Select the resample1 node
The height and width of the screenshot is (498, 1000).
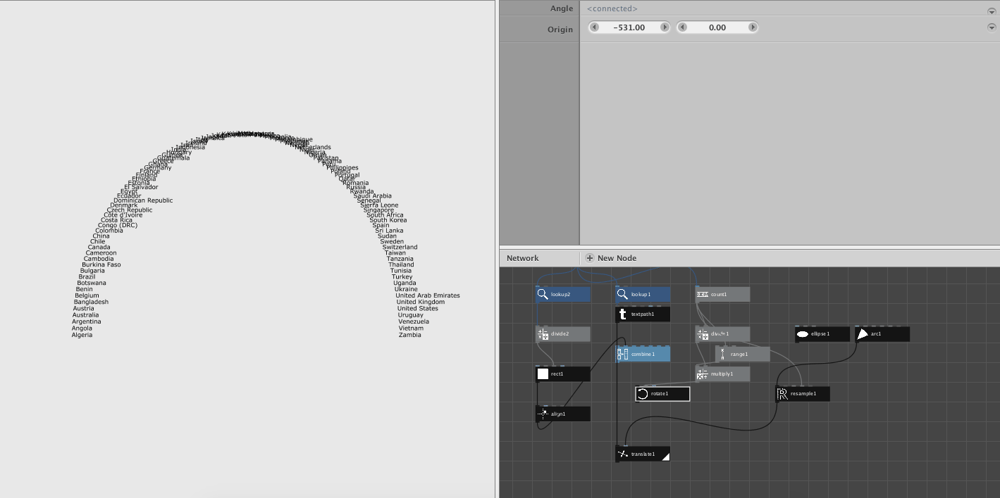coord(802,393)
